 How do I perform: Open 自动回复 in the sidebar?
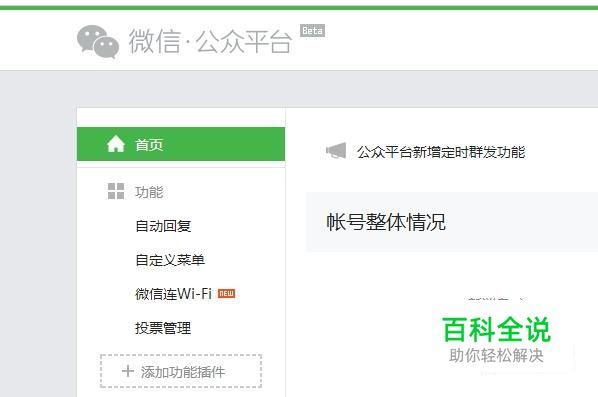pos(163,226)
